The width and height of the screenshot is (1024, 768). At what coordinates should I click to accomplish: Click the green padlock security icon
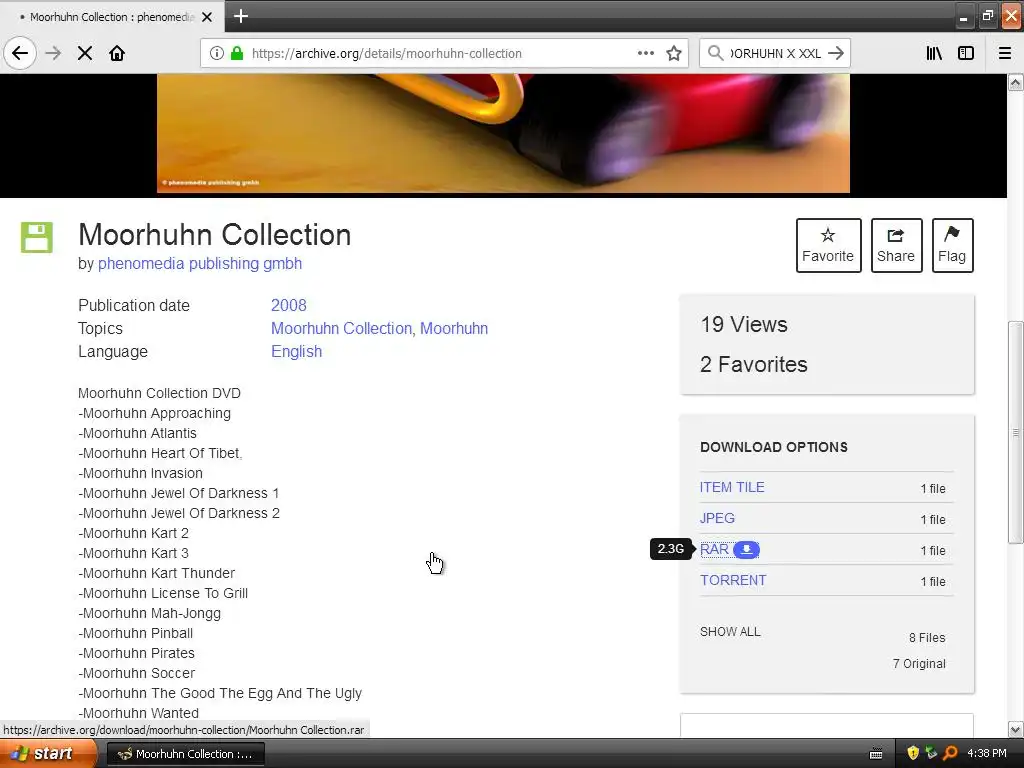click(x=237, y=53)
